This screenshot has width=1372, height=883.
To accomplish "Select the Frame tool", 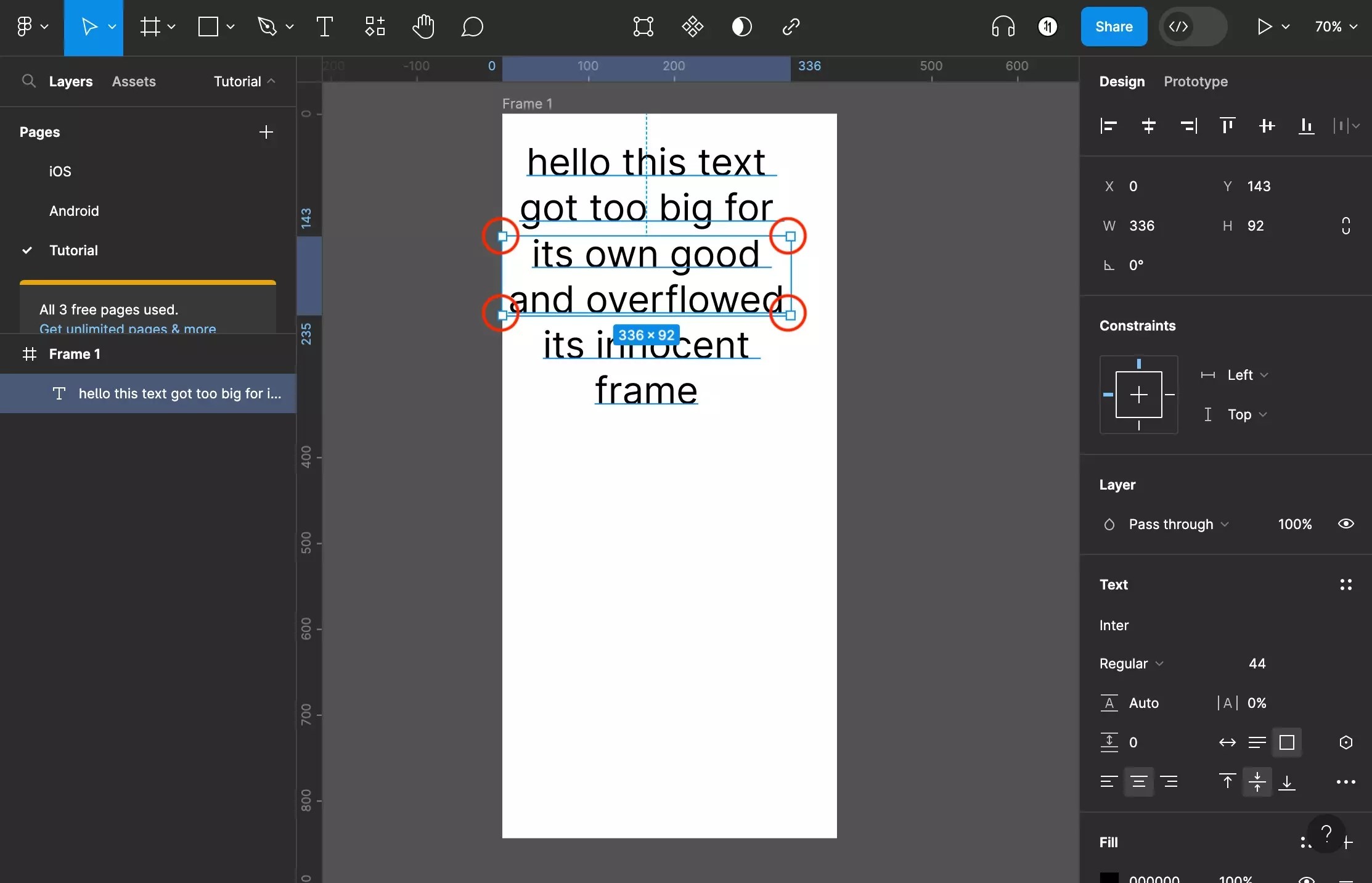I will coord(150,27).
